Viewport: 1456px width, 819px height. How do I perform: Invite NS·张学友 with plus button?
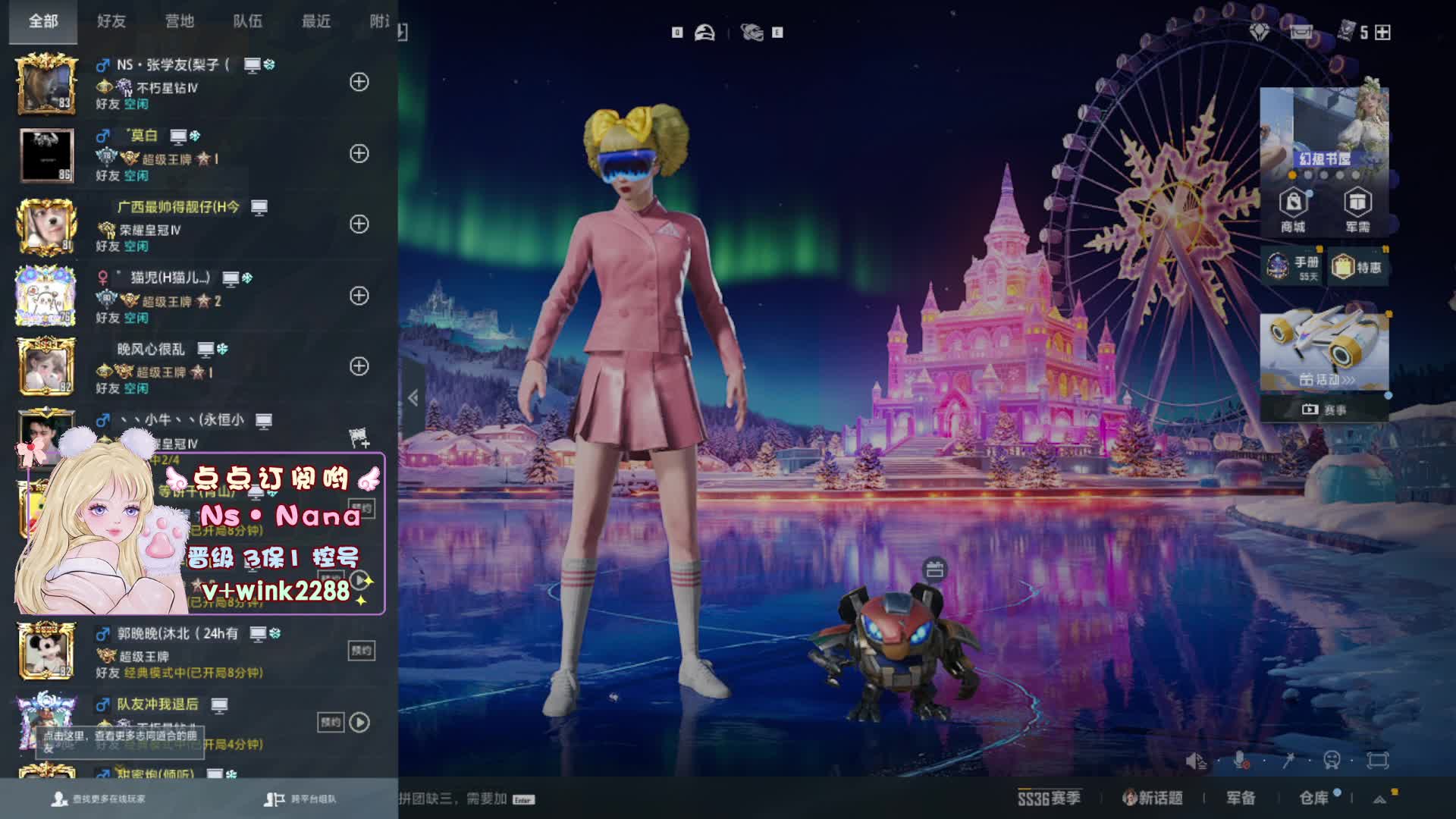click(359, 82)
